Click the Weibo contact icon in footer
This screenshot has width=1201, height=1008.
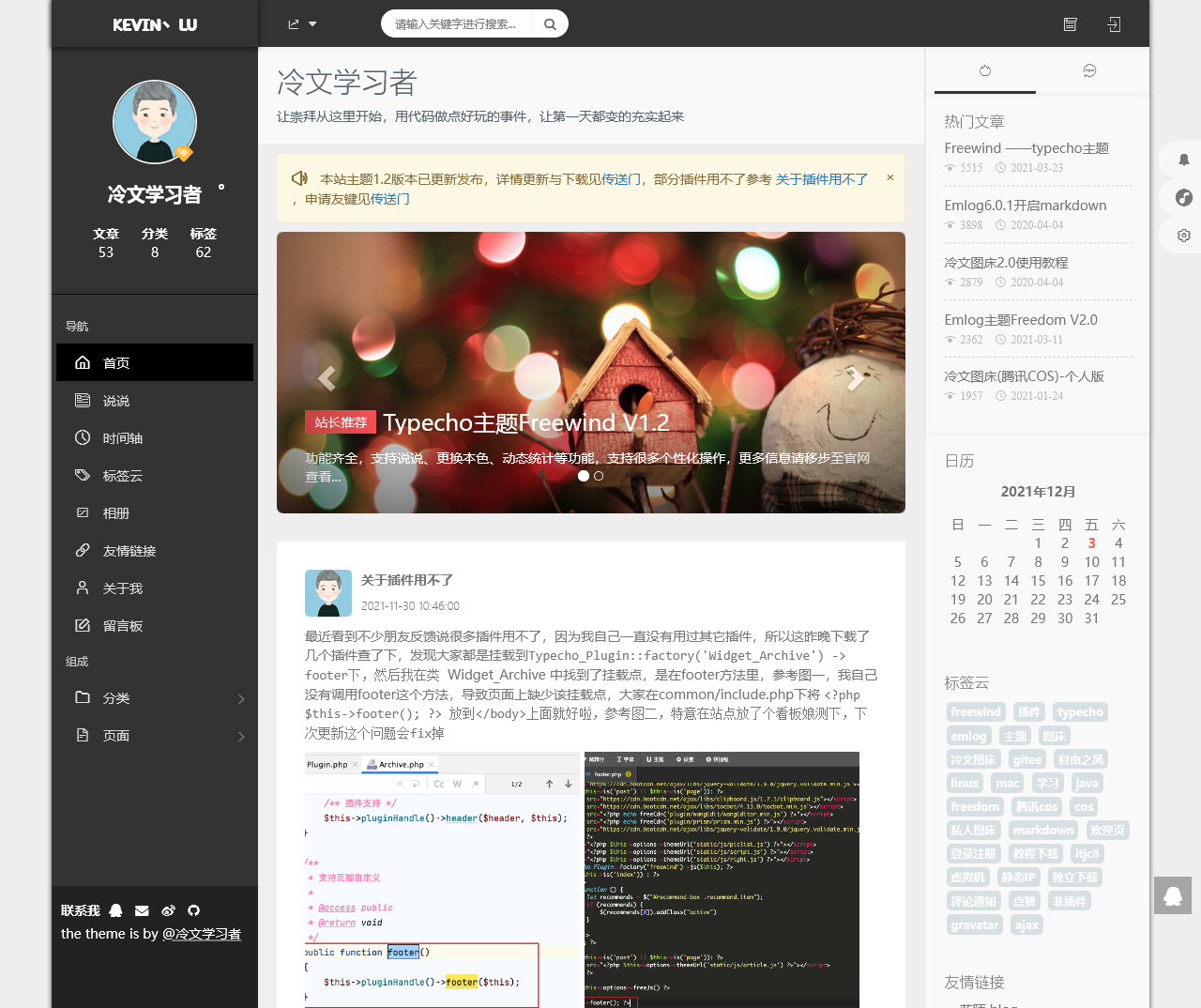(168, 910)
